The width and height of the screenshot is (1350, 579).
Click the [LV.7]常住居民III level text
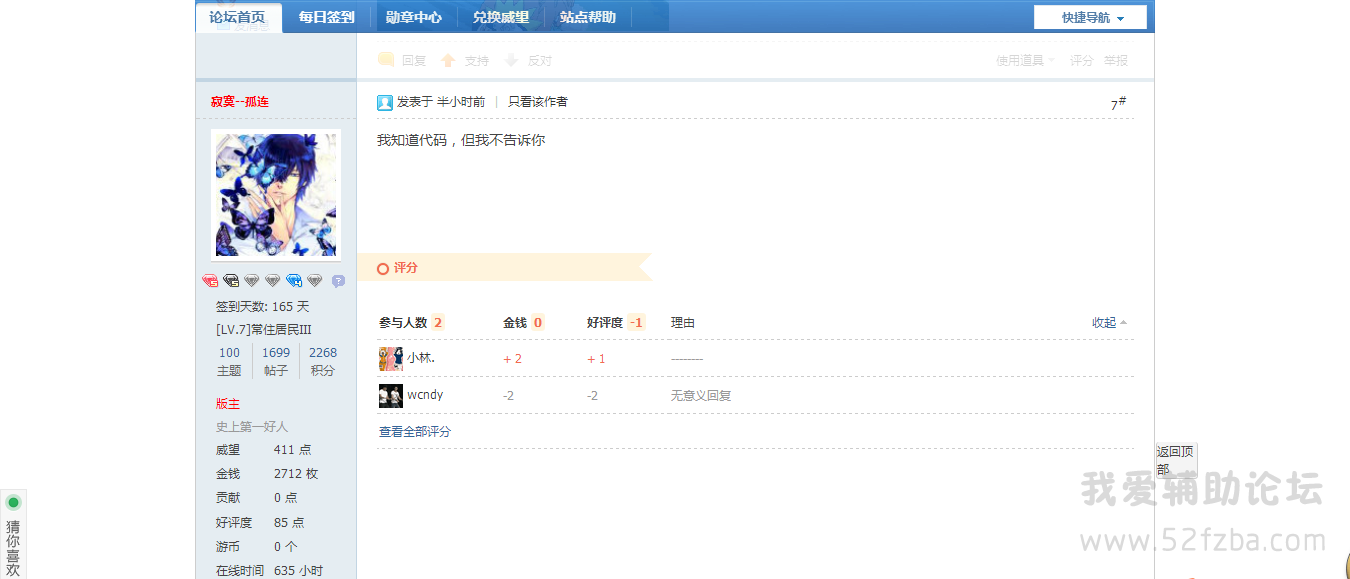point(264,329)
